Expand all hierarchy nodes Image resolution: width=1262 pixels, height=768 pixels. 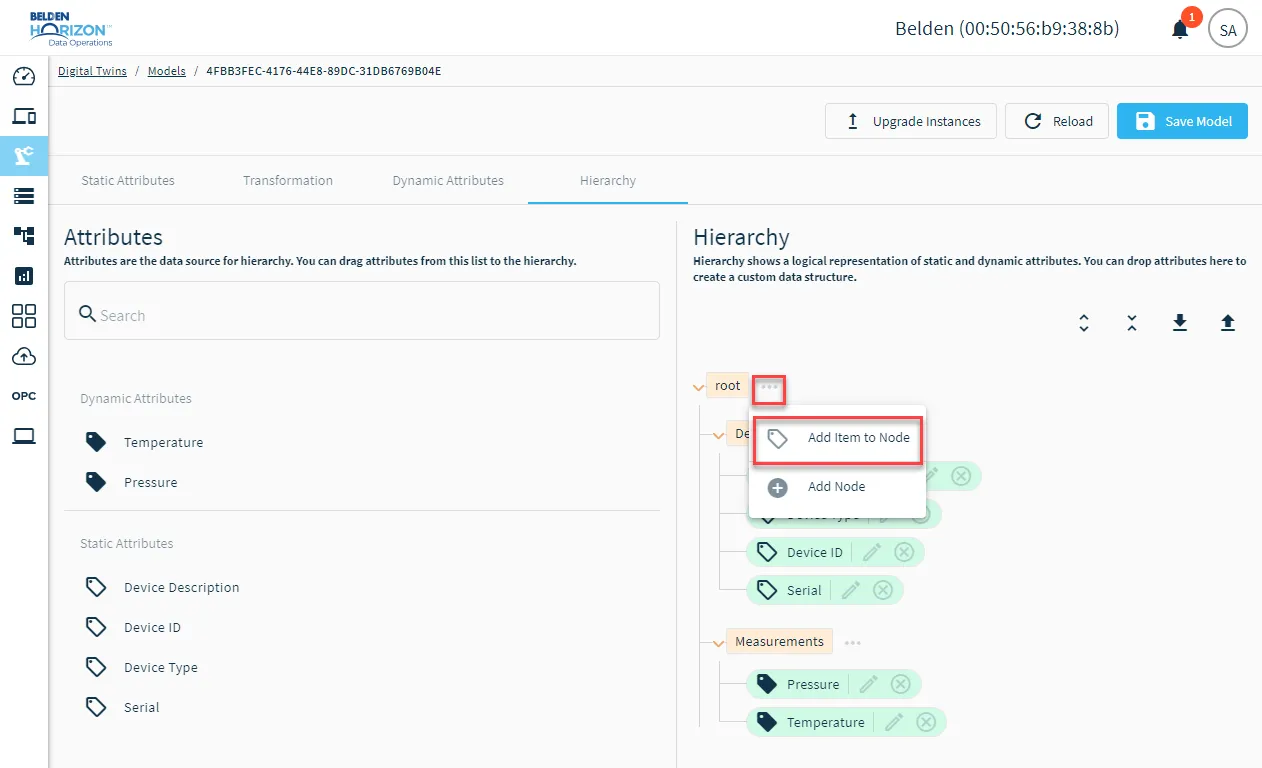[x=1084, y=323]
